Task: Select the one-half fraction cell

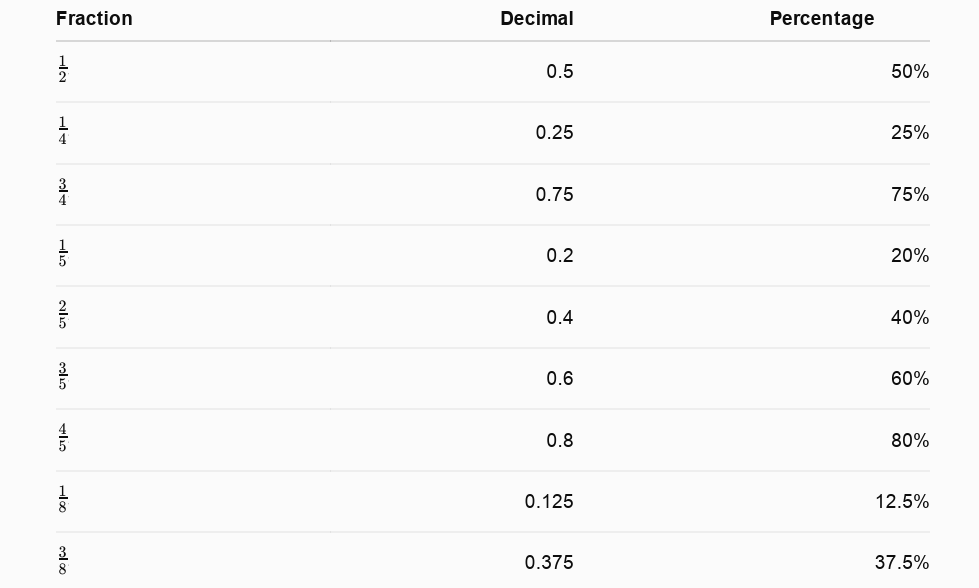Action: [62, 70]
